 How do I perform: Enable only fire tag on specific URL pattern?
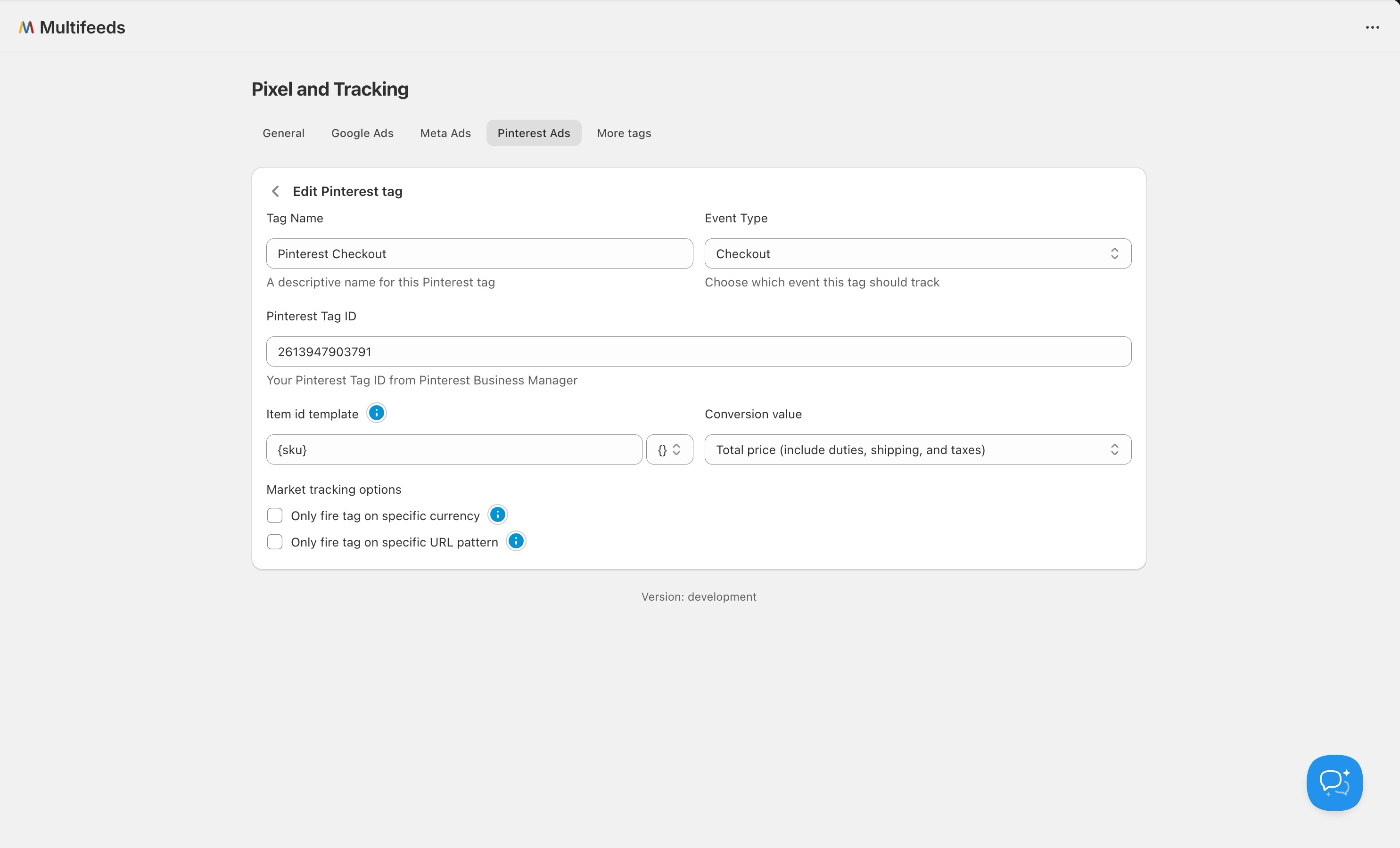[275, 542]
